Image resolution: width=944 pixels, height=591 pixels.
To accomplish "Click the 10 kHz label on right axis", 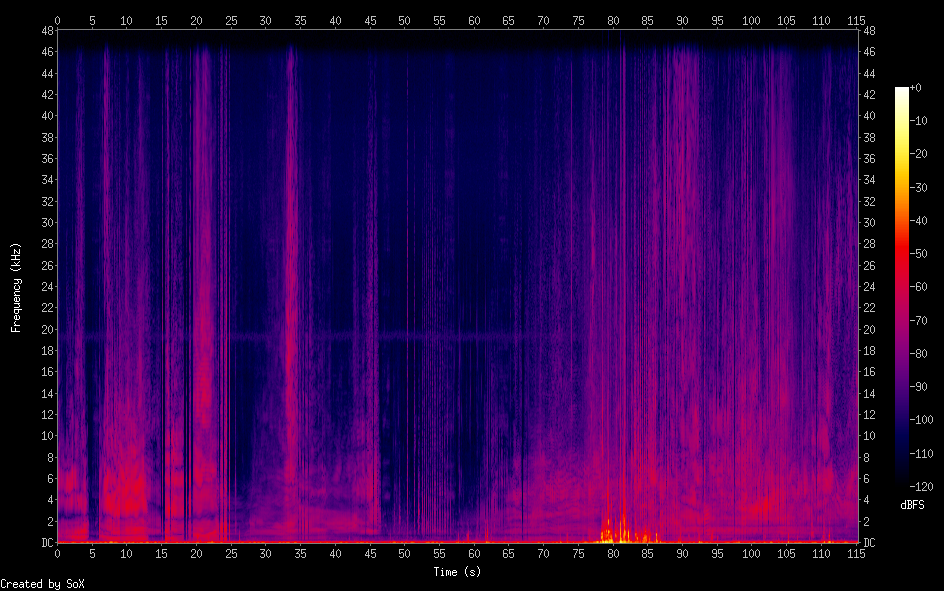I will [x=869, y=436].
